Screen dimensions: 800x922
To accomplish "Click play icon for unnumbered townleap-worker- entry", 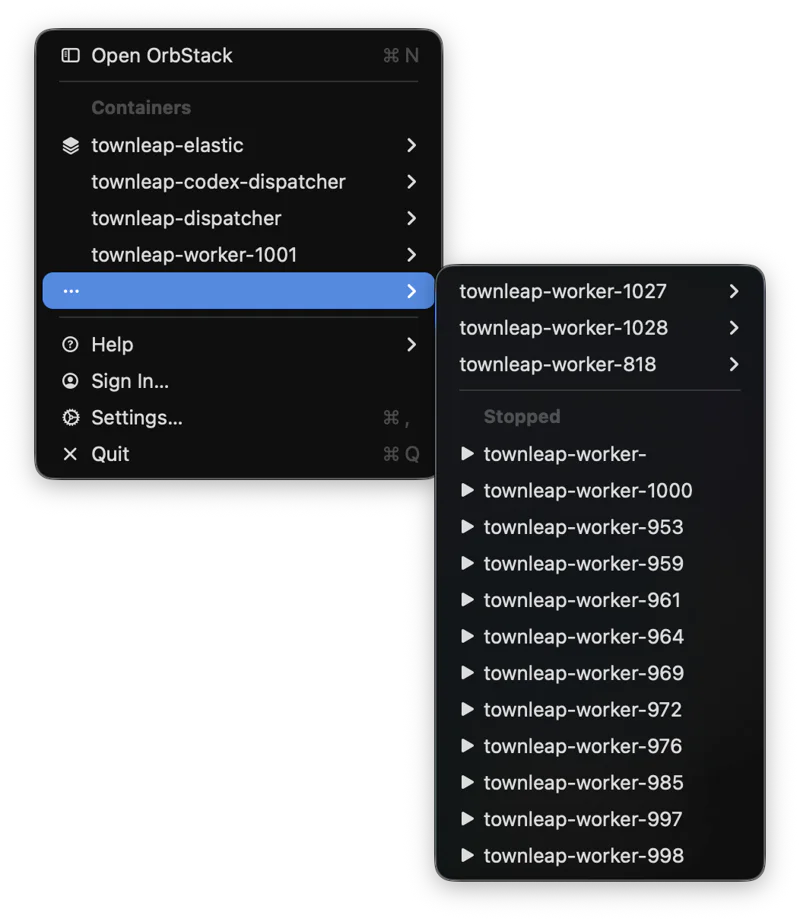I will pyautogui.click(x=467, y=453).
